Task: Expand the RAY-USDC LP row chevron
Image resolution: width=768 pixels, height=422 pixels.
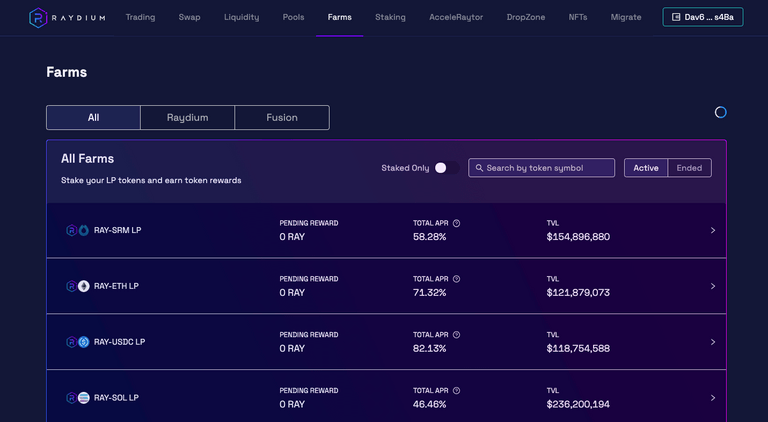Action: 713,342
